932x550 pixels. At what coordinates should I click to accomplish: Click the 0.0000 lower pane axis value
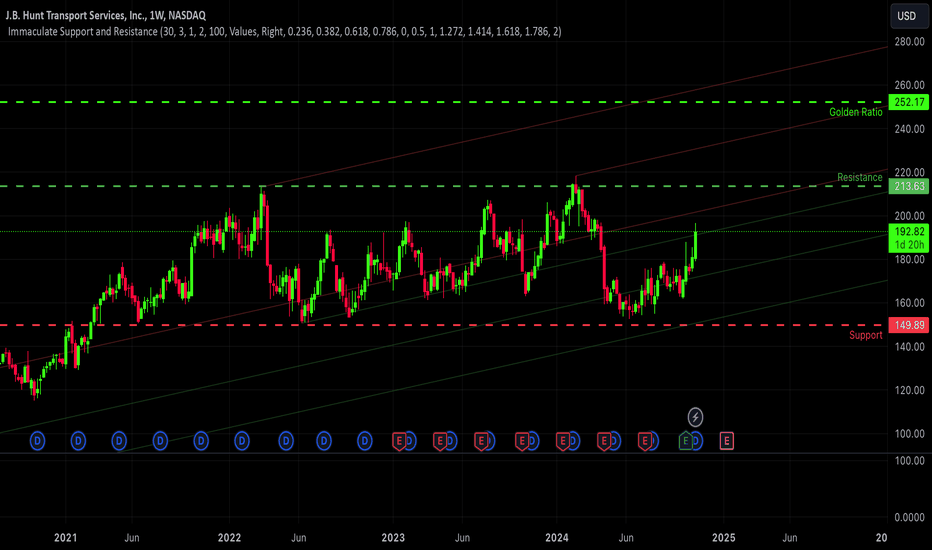tap(909, 518)
